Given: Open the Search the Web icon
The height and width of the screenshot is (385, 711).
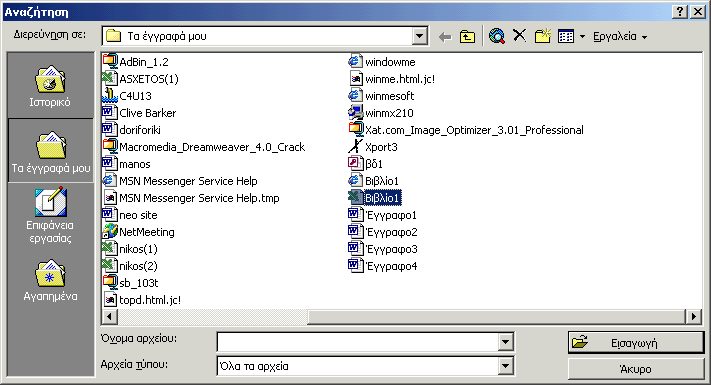Looking at the screenshot, I should click(x=497, y=36).
